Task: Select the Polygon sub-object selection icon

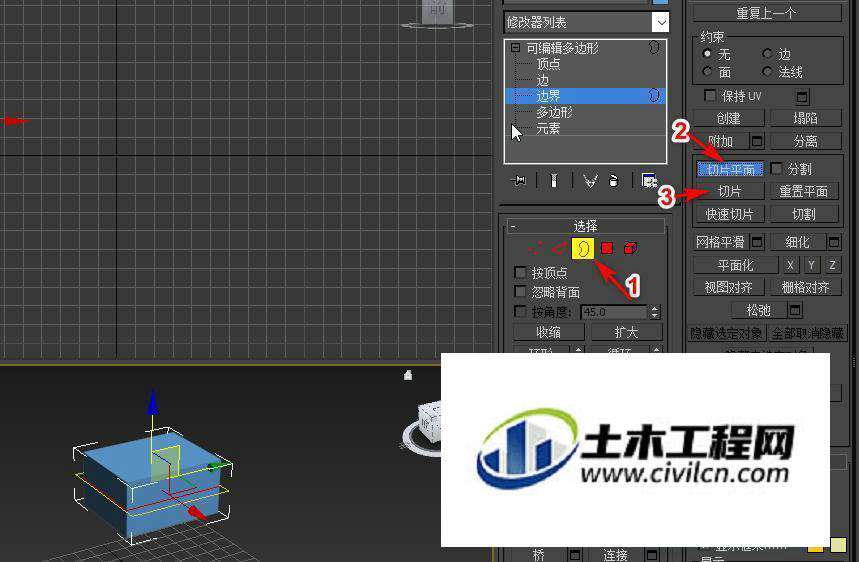Action: (606, 249)
